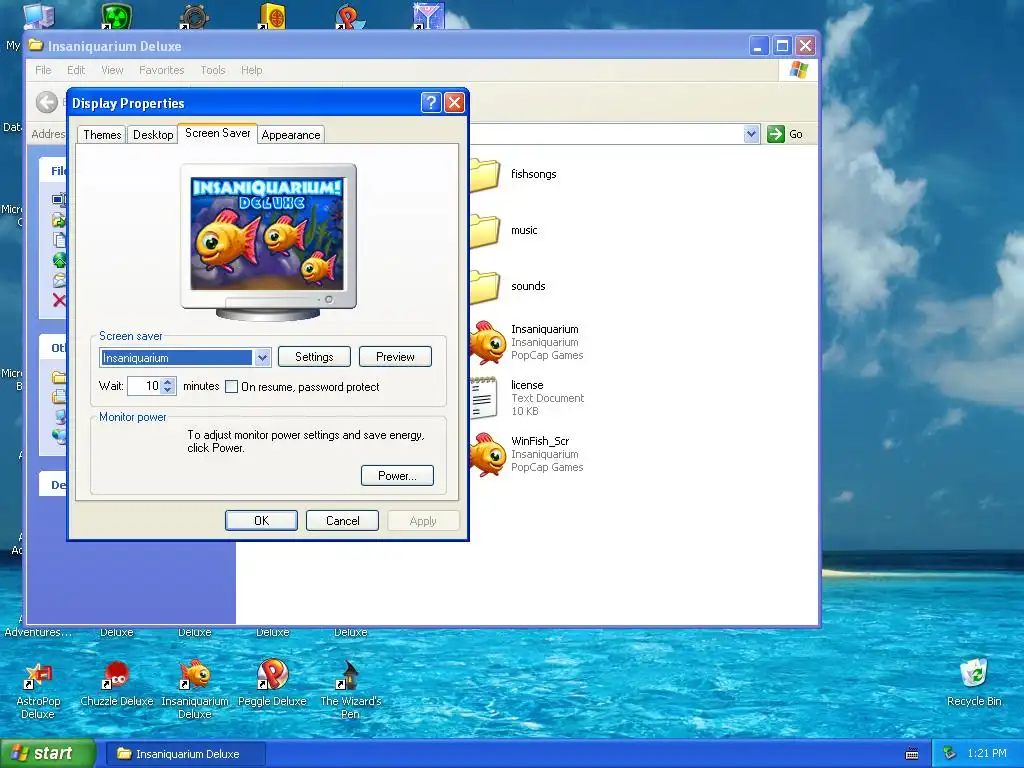Click the martini glass desktop shortcut icon
The height and width of the screenshot is (768, 1024).
click(428, 16)
